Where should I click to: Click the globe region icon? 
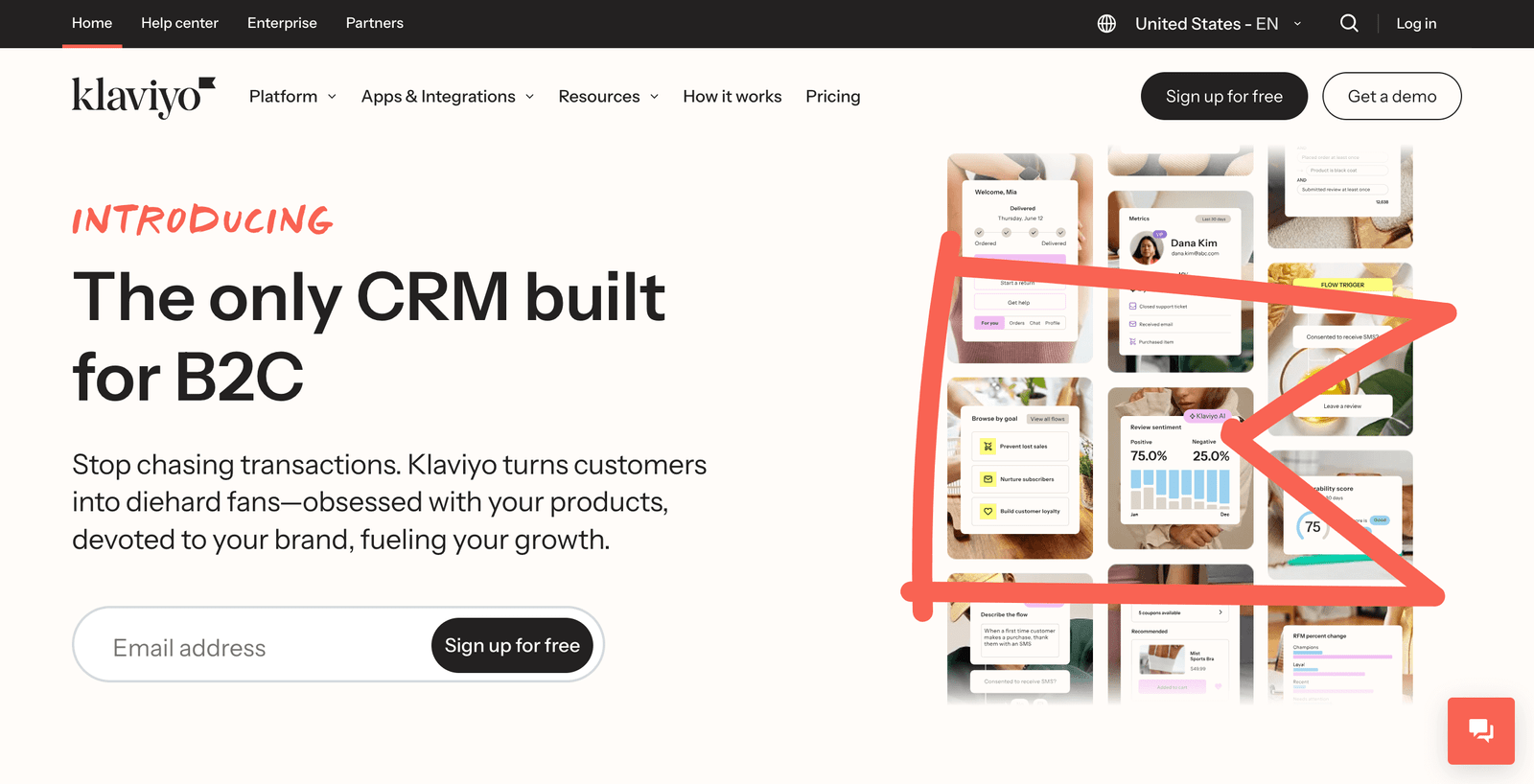pyautogui.click(x=1106, y=24)
